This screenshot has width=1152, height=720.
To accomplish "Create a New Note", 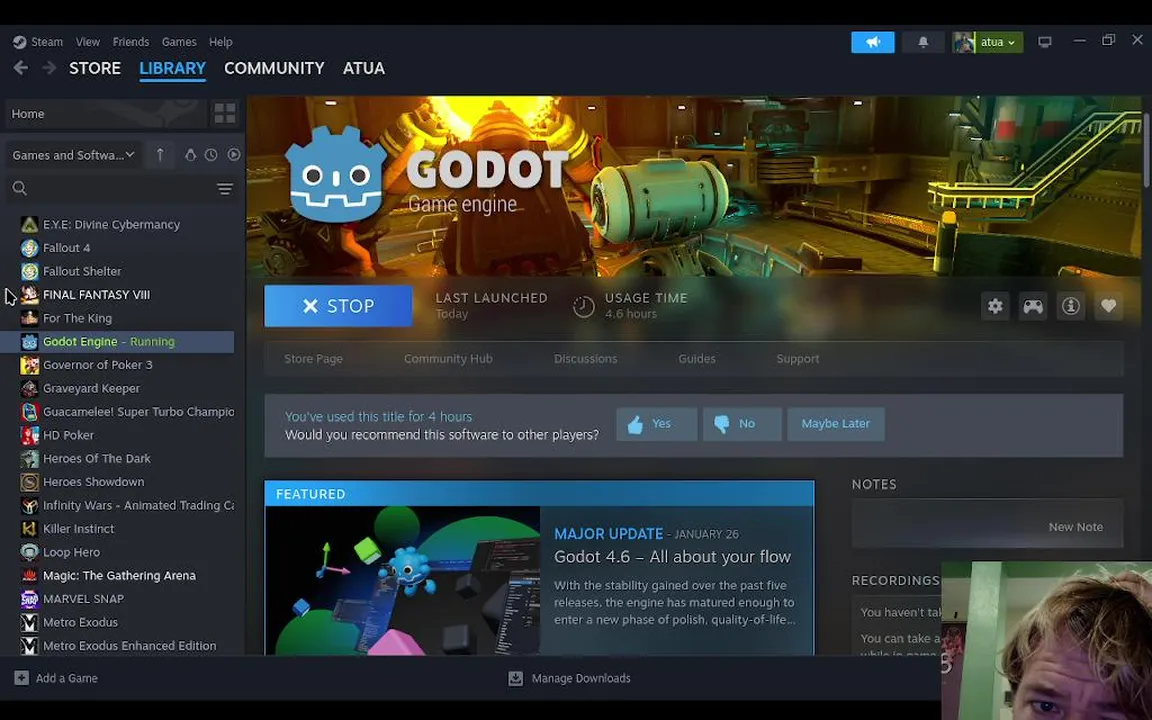I will pos(1075,527).
